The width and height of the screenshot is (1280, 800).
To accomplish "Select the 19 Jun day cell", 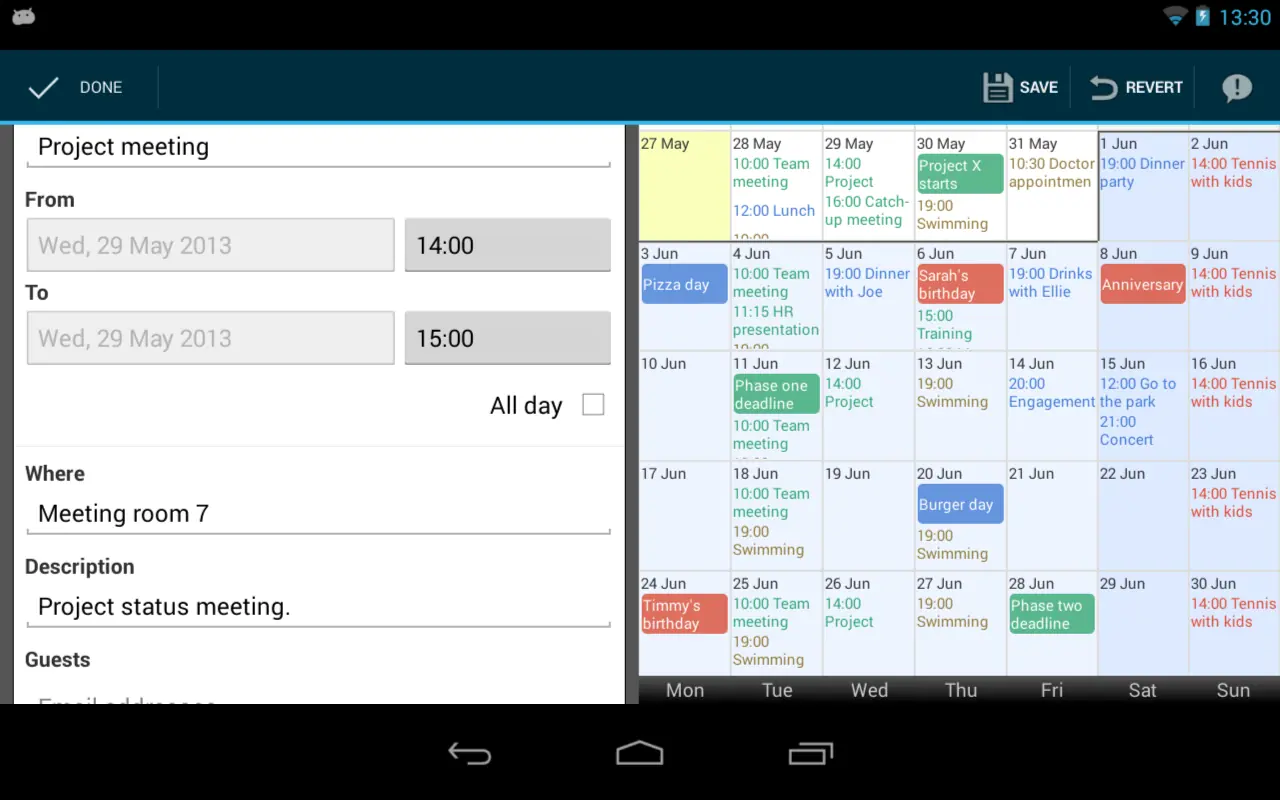I will click(868, 516).
